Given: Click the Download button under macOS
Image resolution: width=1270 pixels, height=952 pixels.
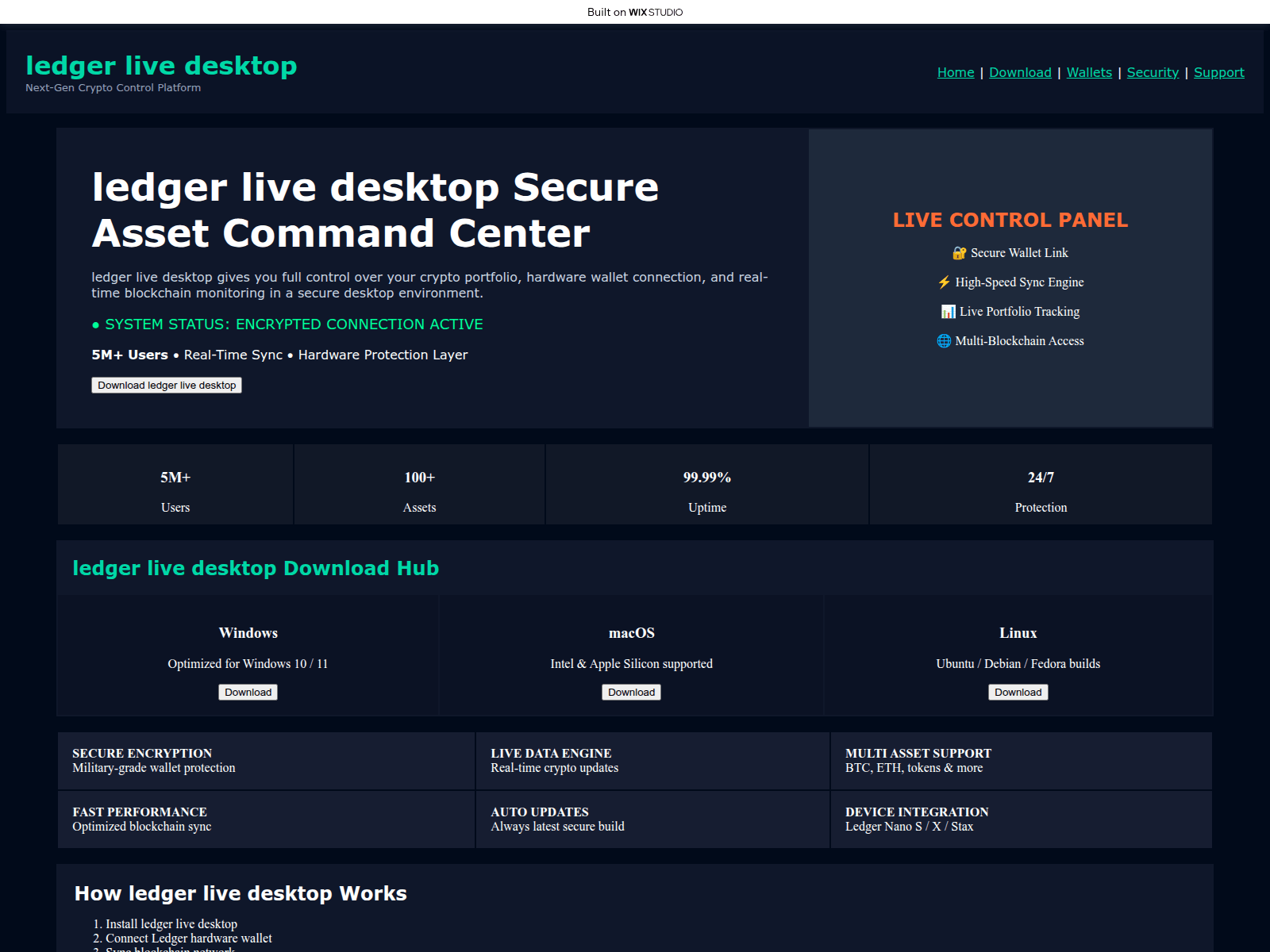Looking at the screenshot, I should pos(631,692).
